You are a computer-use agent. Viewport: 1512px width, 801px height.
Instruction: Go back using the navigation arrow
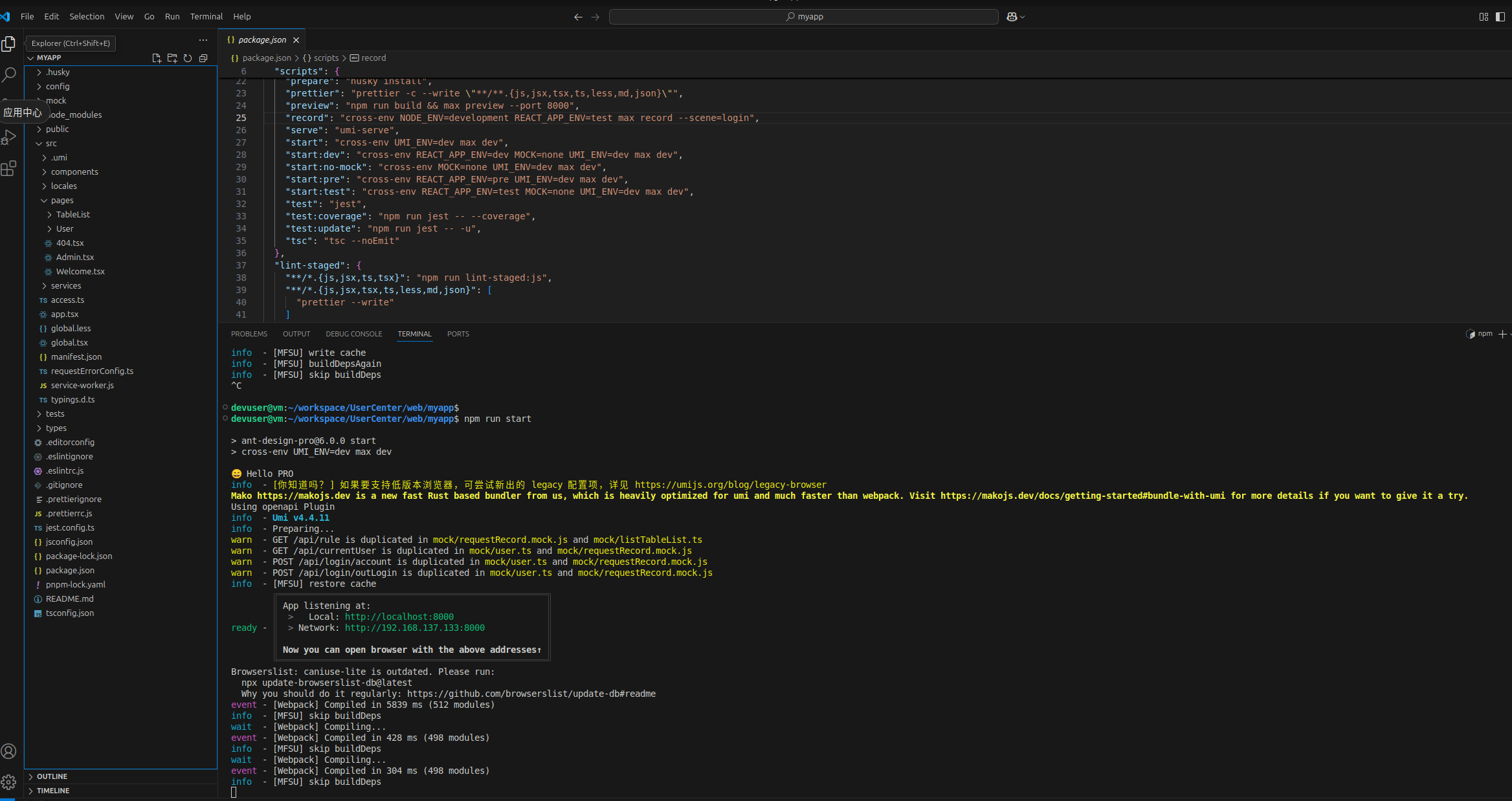pyautogui.click(x=578, y=17)
